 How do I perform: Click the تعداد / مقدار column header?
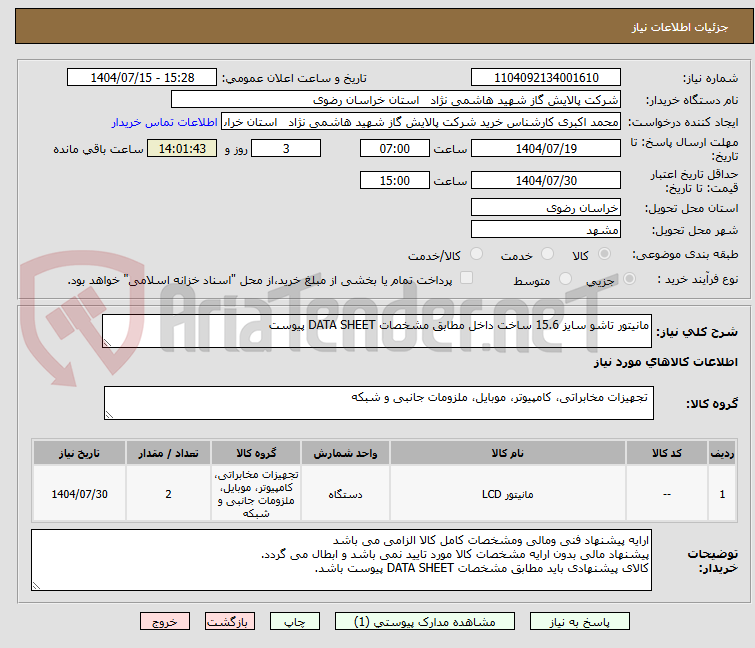pos(168,453)
